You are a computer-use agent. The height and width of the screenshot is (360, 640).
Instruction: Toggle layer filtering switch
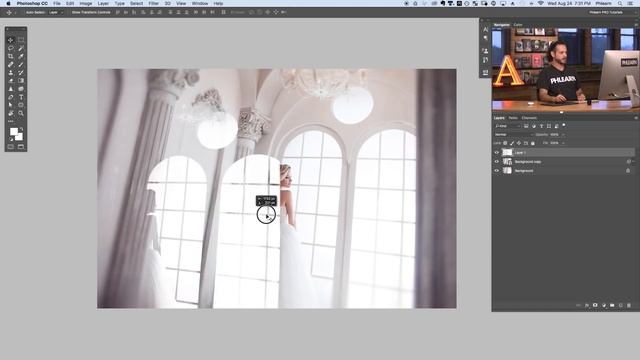point(564,125)
